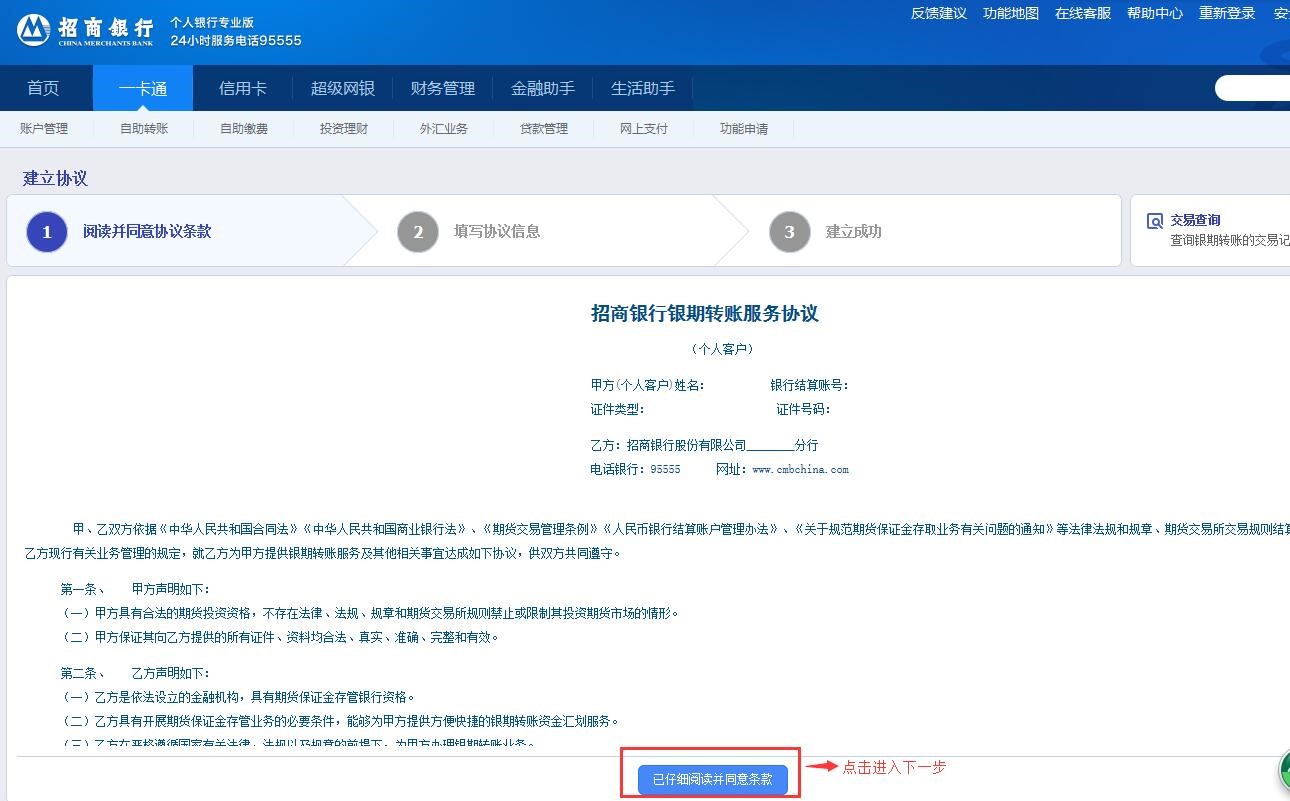This screenshot has height=801, width=1290.
Task: Click the www.cmbchina.com web address text
Action: pyautogui.click(x=800, y=469)
